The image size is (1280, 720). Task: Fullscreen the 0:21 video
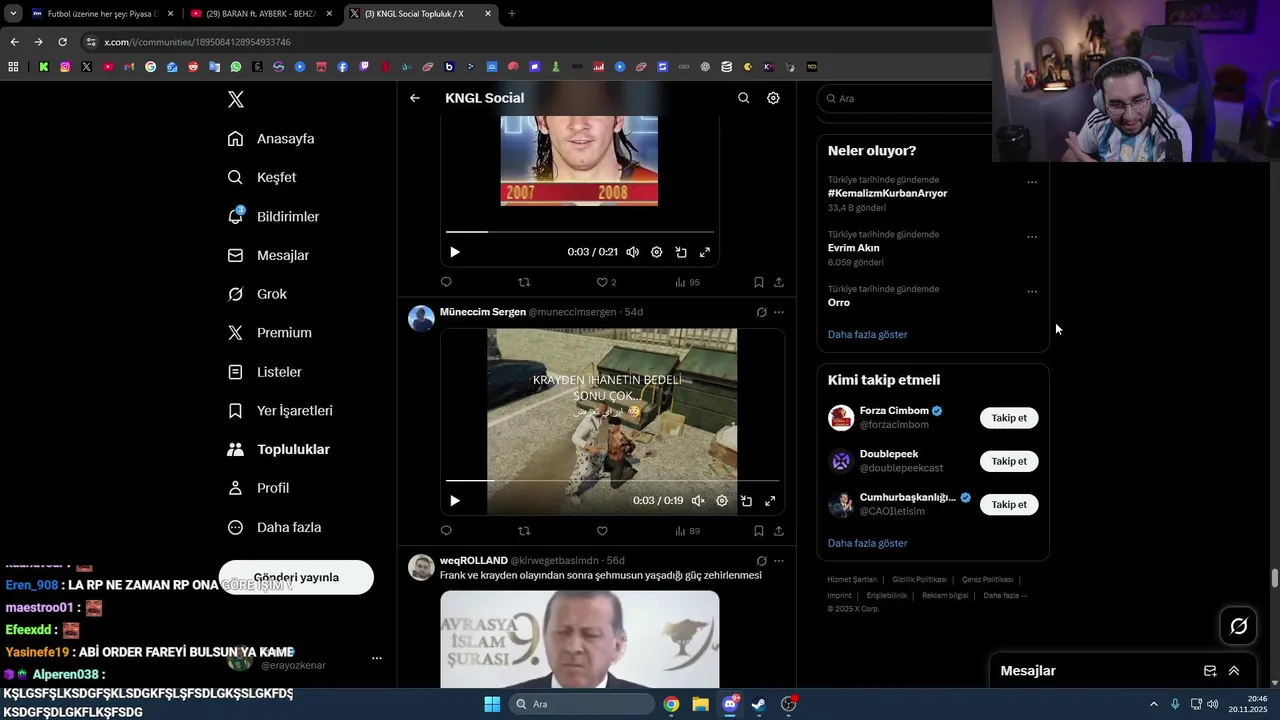(705, 252)
